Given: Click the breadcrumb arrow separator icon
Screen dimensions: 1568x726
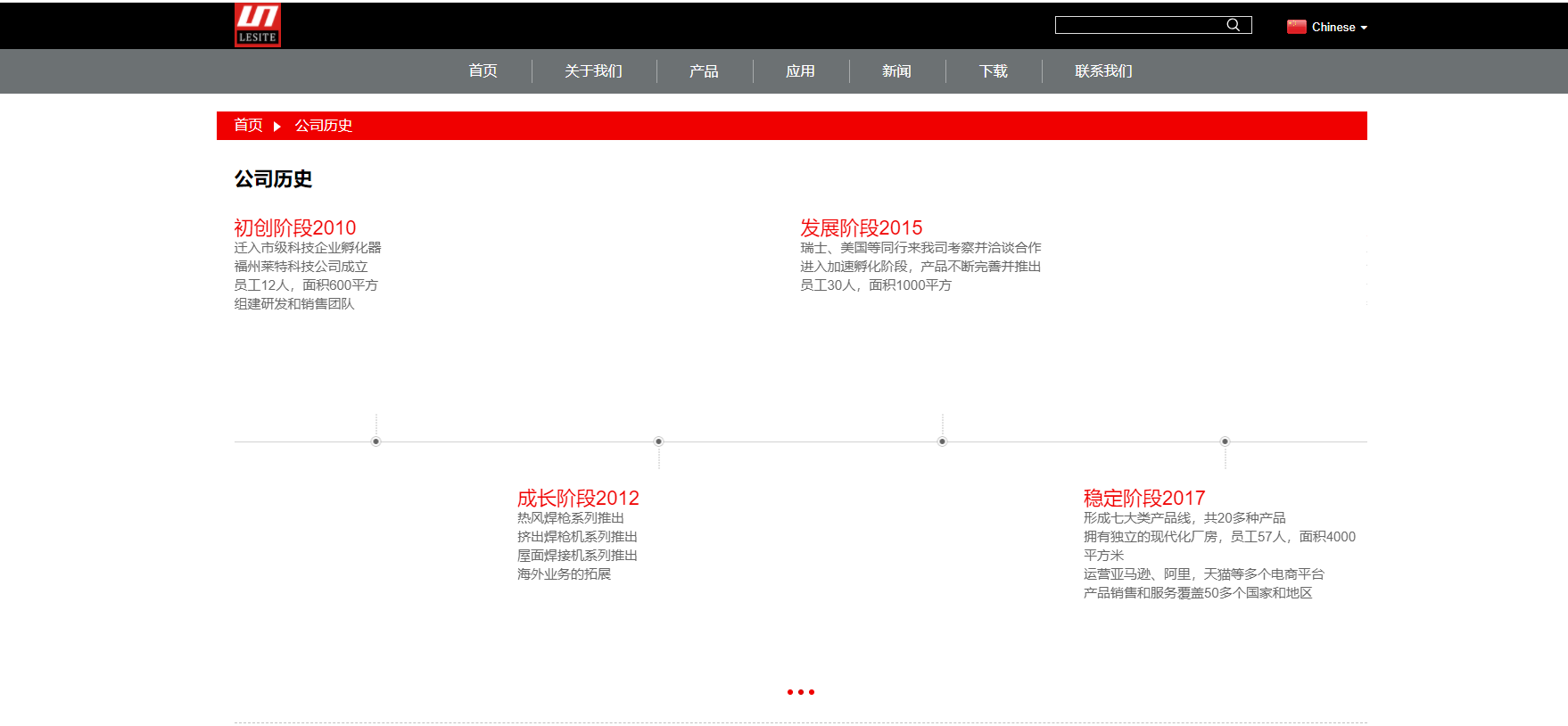Looking at the screenshot, I should pos(277,127).
